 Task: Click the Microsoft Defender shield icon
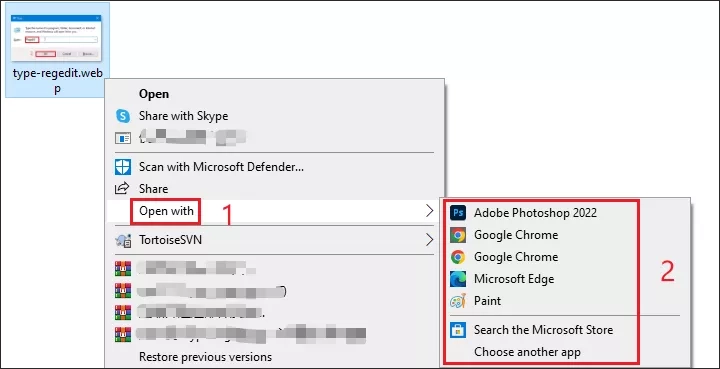(123, 167)
